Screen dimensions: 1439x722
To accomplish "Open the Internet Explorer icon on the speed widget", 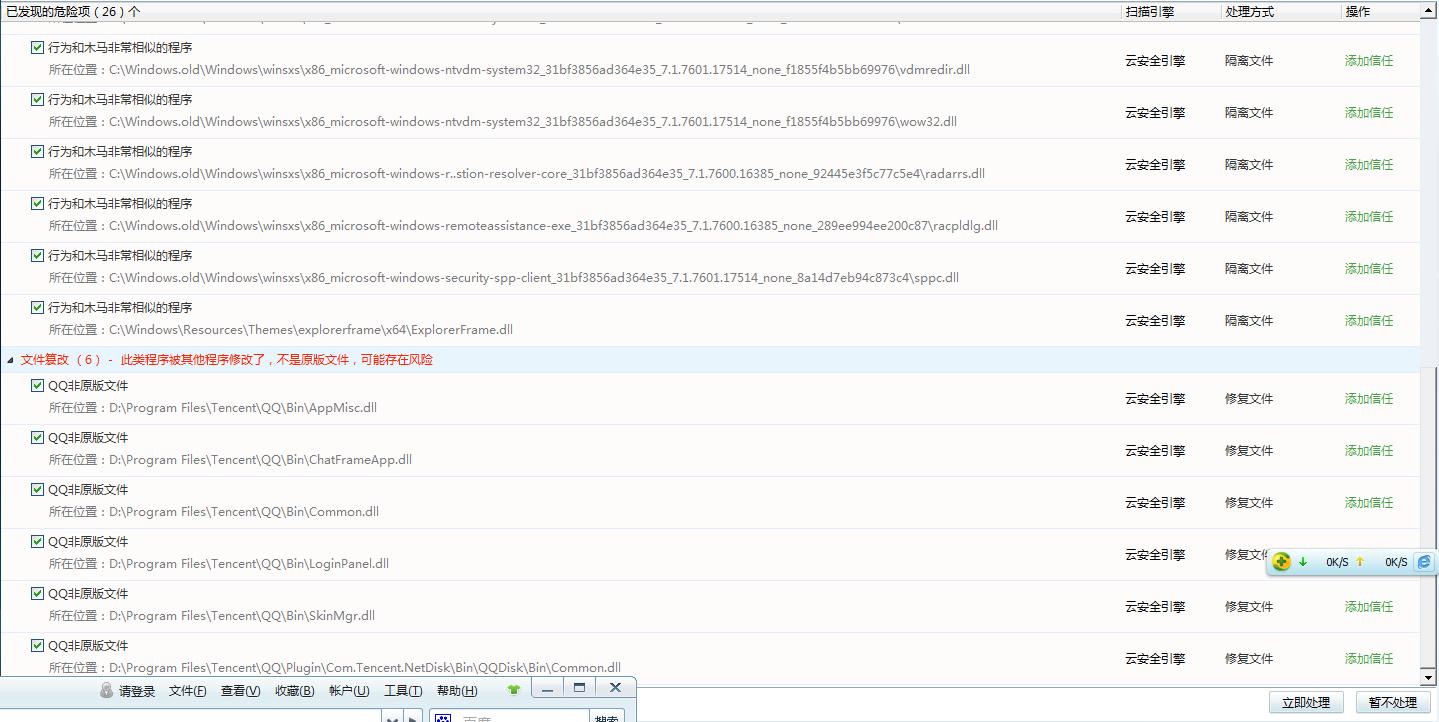I will click(1424, 562).
